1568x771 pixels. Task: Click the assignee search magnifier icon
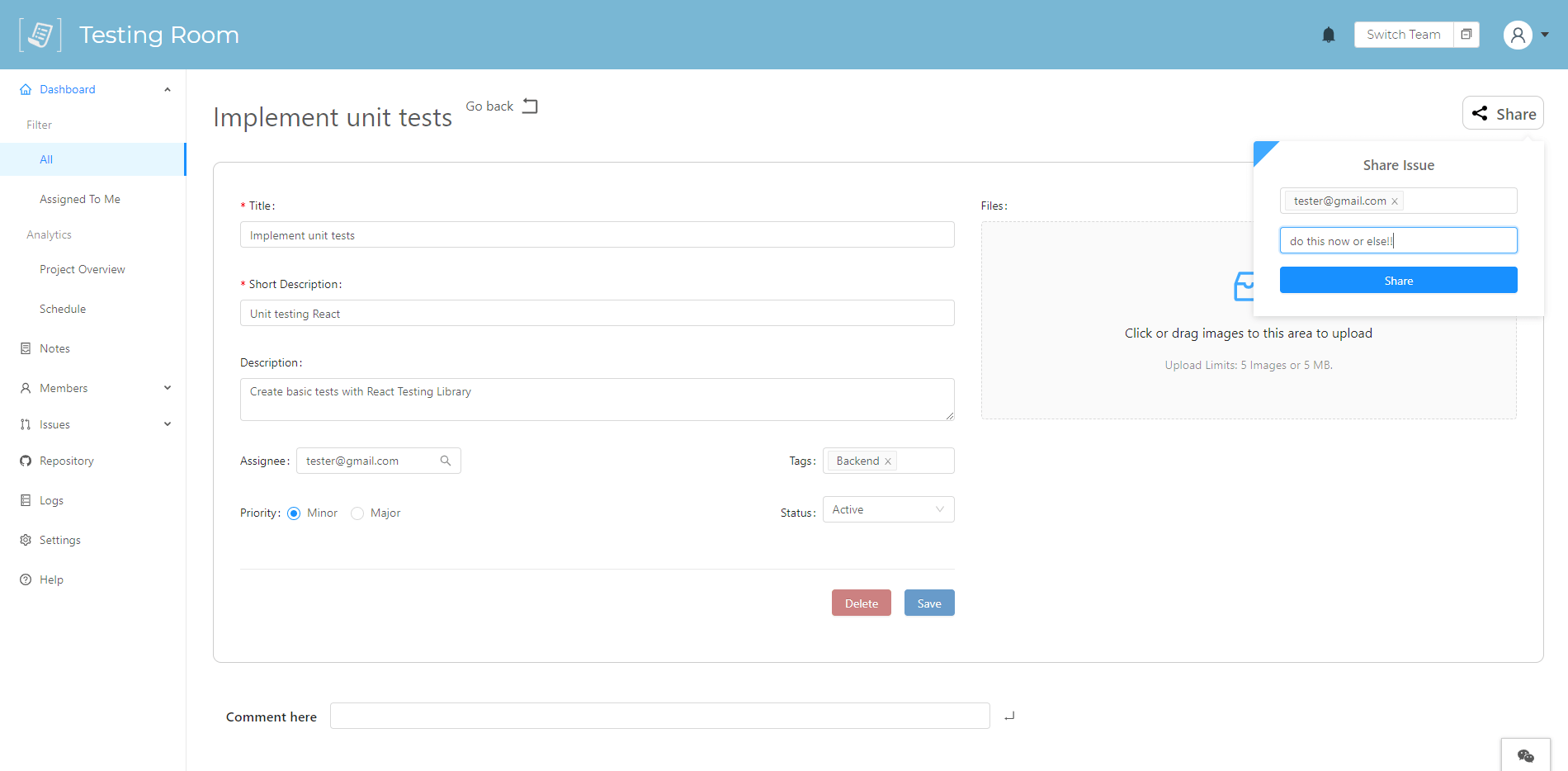pyautogui.click(x=446, y=461)
